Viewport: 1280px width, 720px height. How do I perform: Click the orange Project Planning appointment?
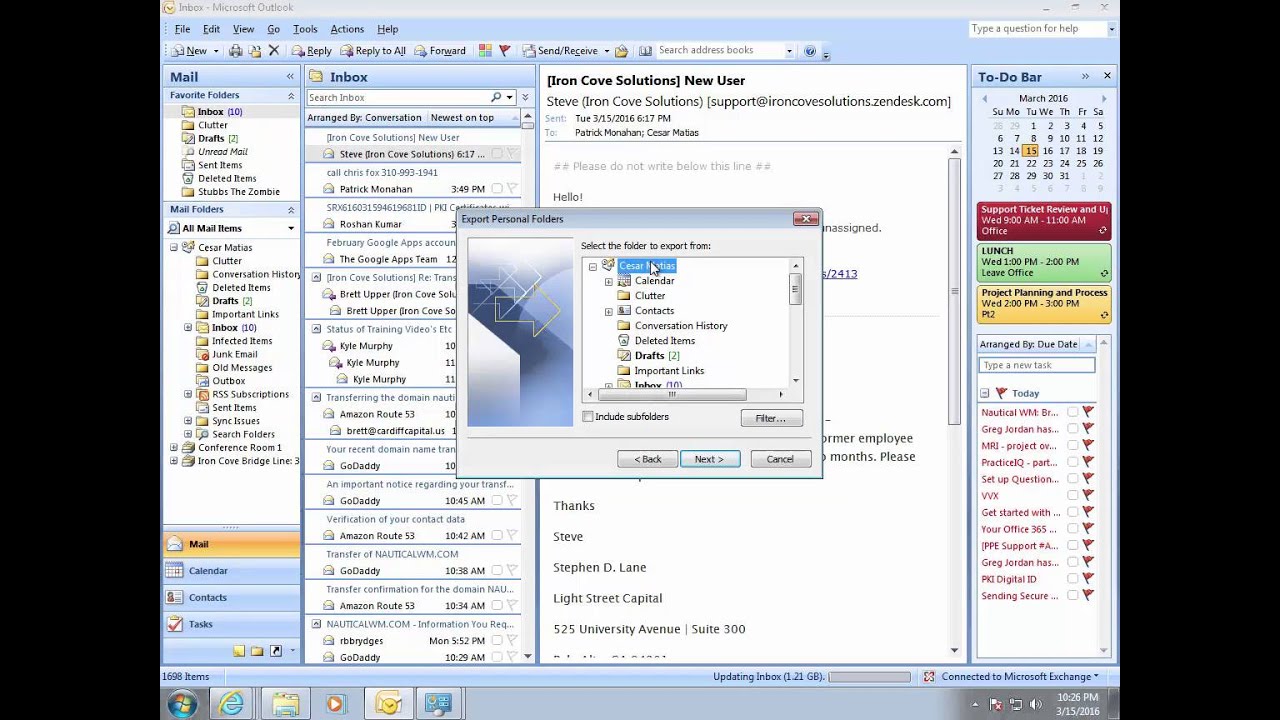pos(1044,303)
